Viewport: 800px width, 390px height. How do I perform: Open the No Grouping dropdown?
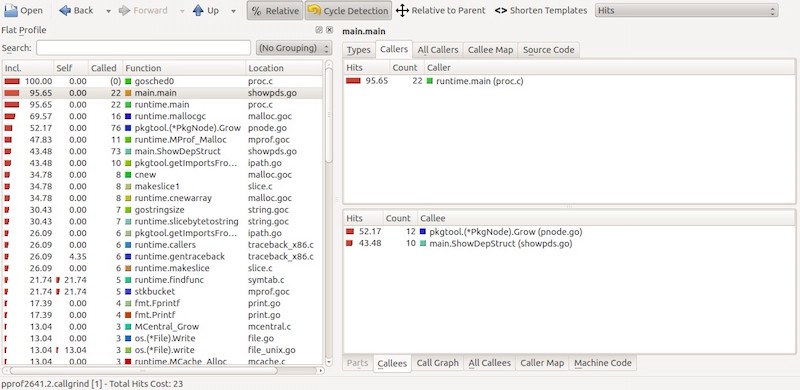(x=294, y=48)
